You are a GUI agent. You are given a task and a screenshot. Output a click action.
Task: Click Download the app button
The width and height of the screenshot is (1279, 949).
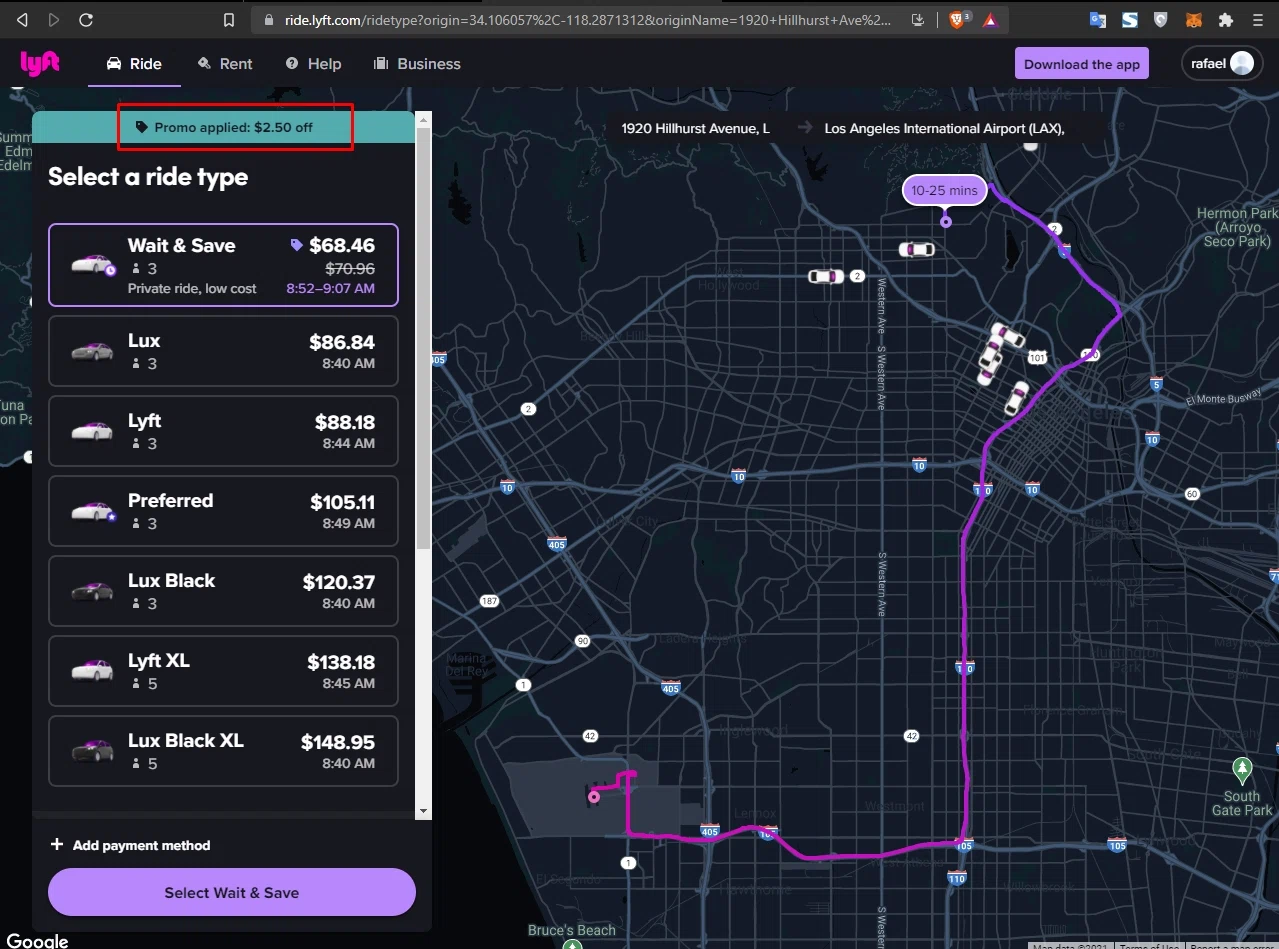(x=1081, y=64)
